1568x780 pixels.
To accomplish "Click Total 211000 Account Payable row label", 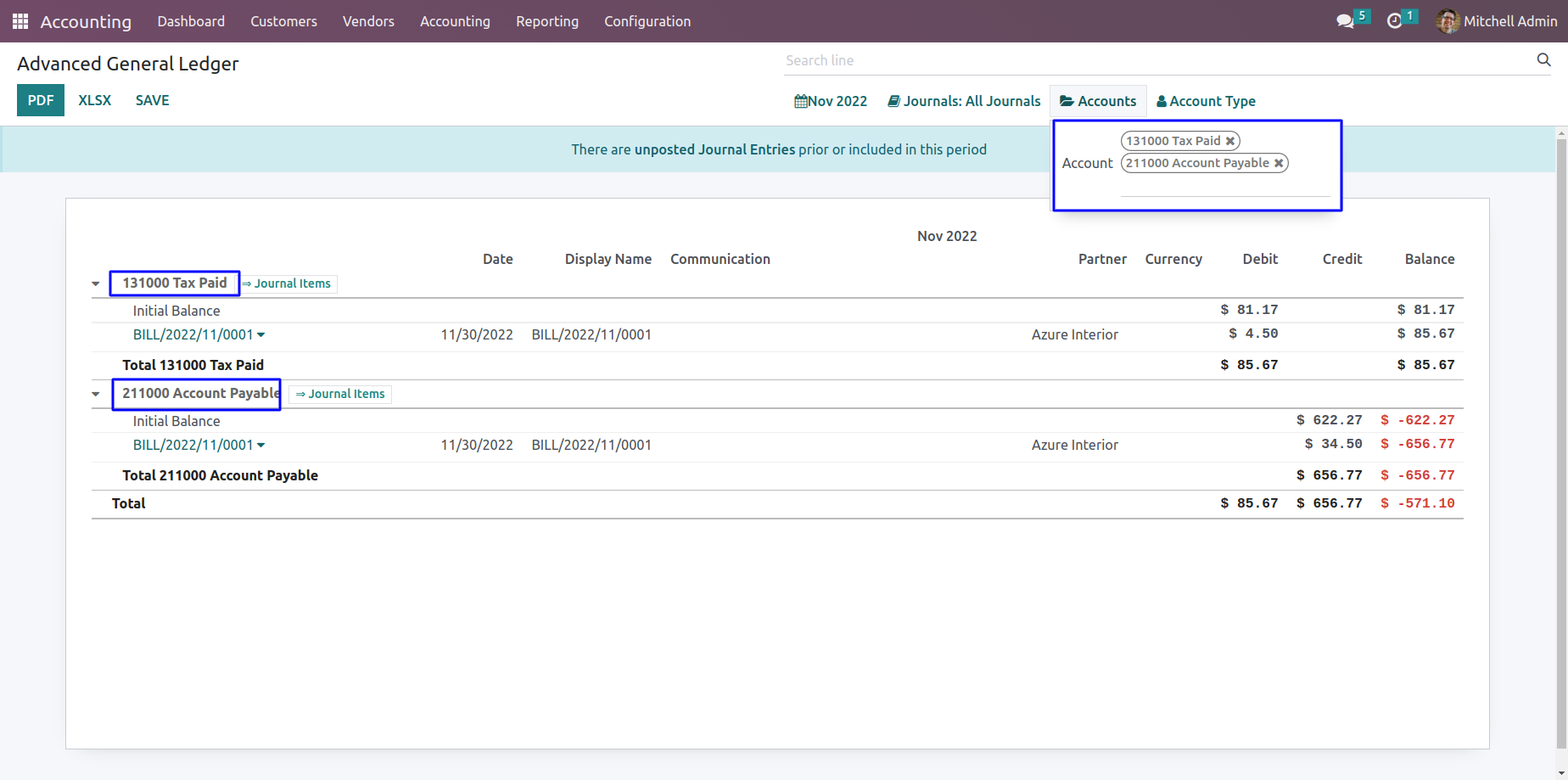I will click(x=221, y=475).
